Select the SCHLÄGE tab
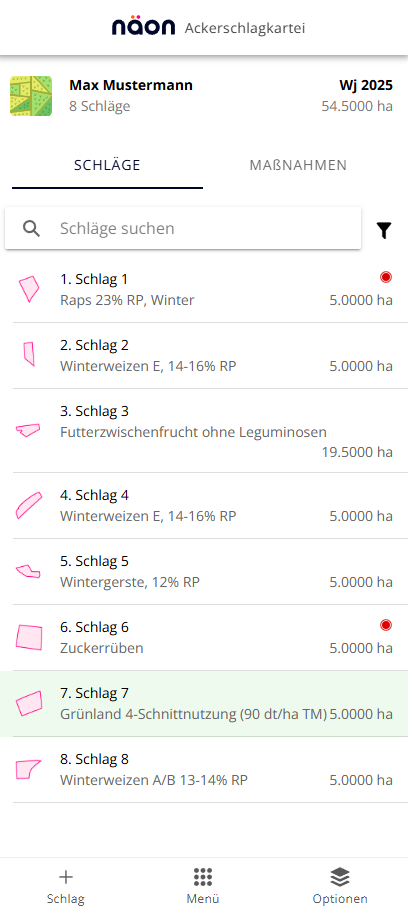The image size is (408, 914). pos(107,165)
